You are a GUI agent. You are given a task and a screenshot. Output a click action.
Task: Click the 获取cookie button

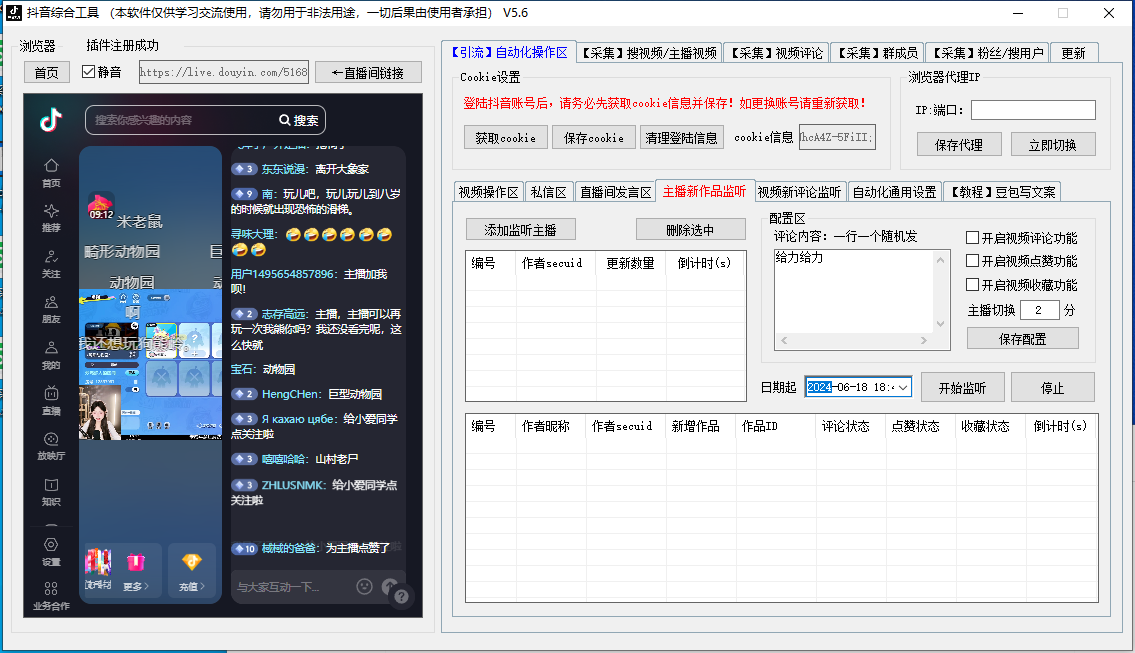point(505,138)
